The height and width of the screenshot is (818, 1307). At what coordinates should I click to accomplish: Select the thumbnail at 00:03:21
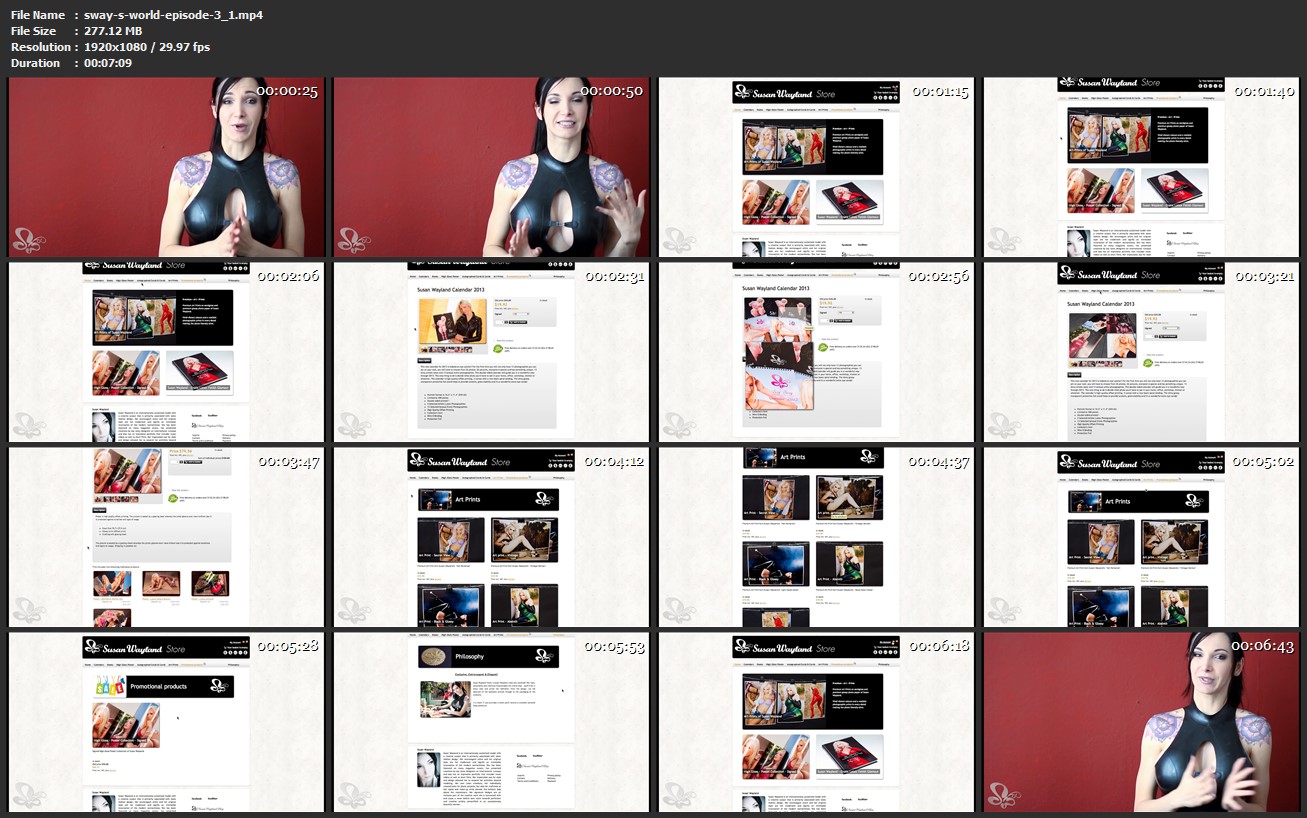(x=1140, y=352)
